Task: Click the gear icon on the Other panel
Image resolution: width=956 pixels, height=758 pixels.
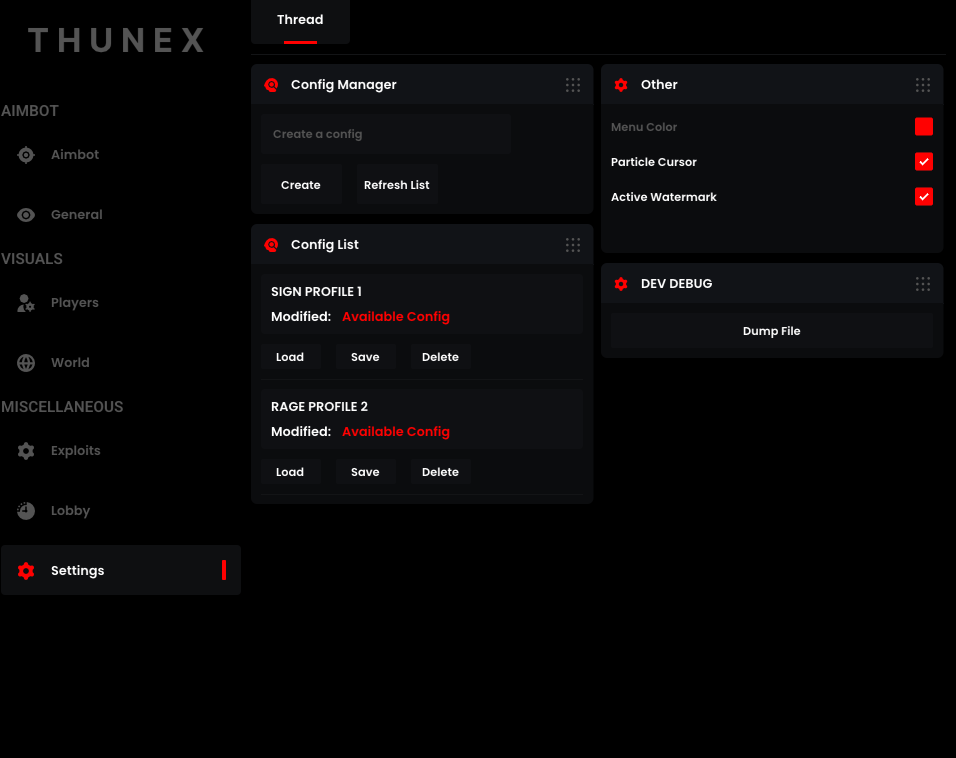Action: [x=620, y=85]
